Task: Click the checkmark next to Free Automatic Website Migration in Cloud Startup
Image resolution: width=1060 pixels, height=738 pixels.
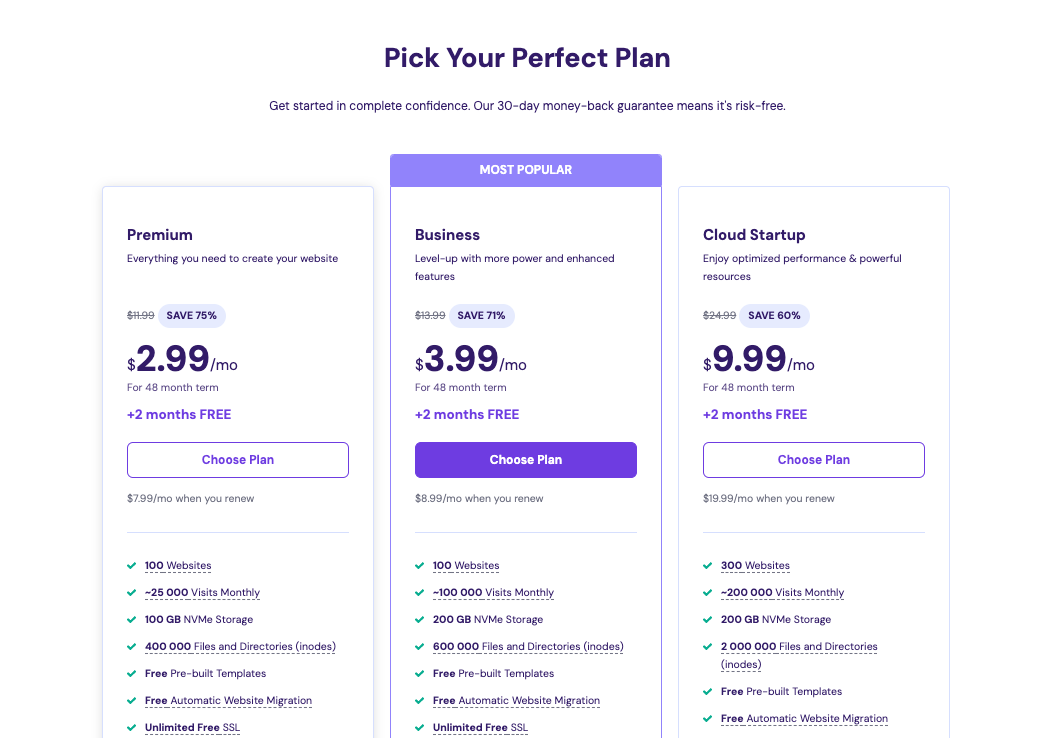Action: (x=707, y=718)
